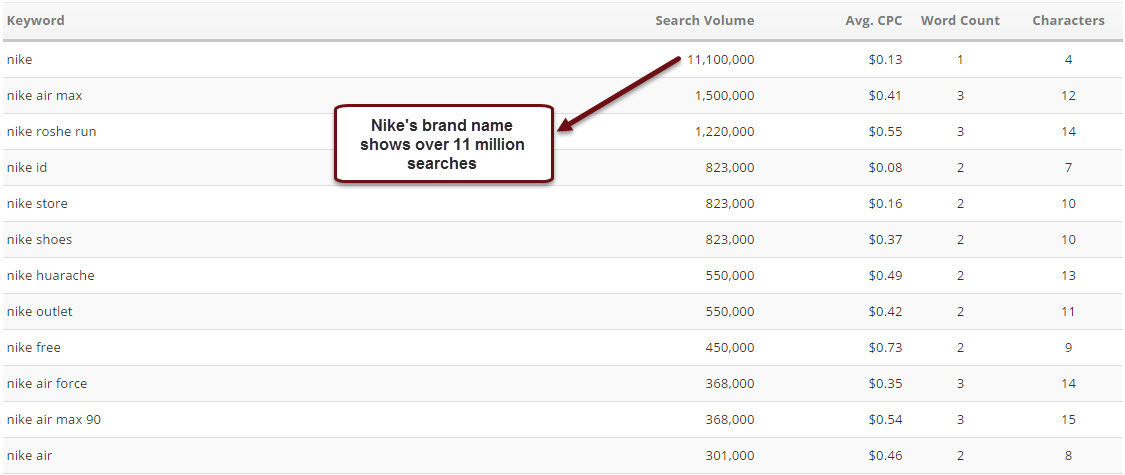The width and height of the screenshot is (1125, 475).
Task: Open the 'nike air force' keyword
Action: tap(47, 384)
